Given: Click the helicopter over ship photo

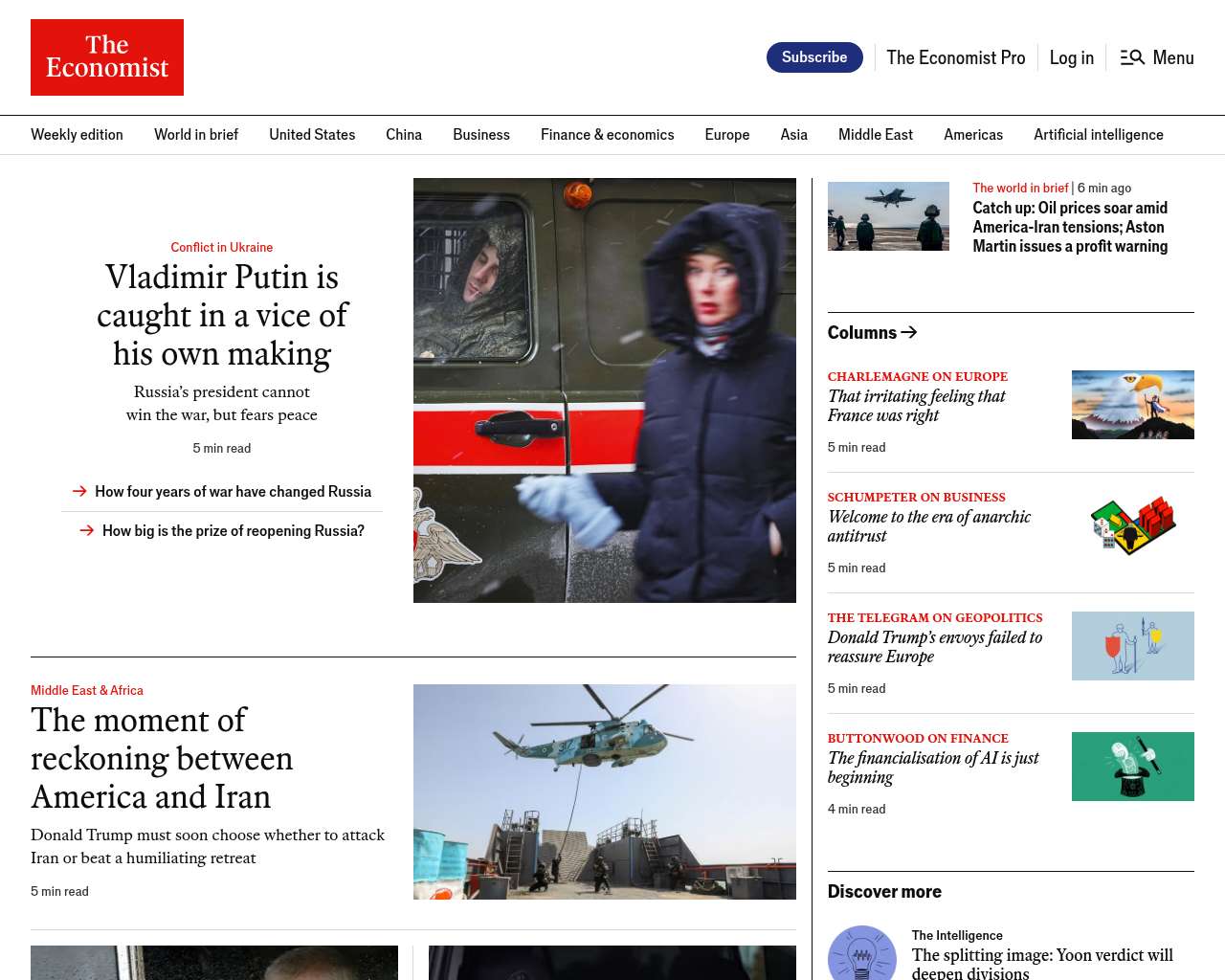Looking at the screenshot, I should tap(605, 791).
